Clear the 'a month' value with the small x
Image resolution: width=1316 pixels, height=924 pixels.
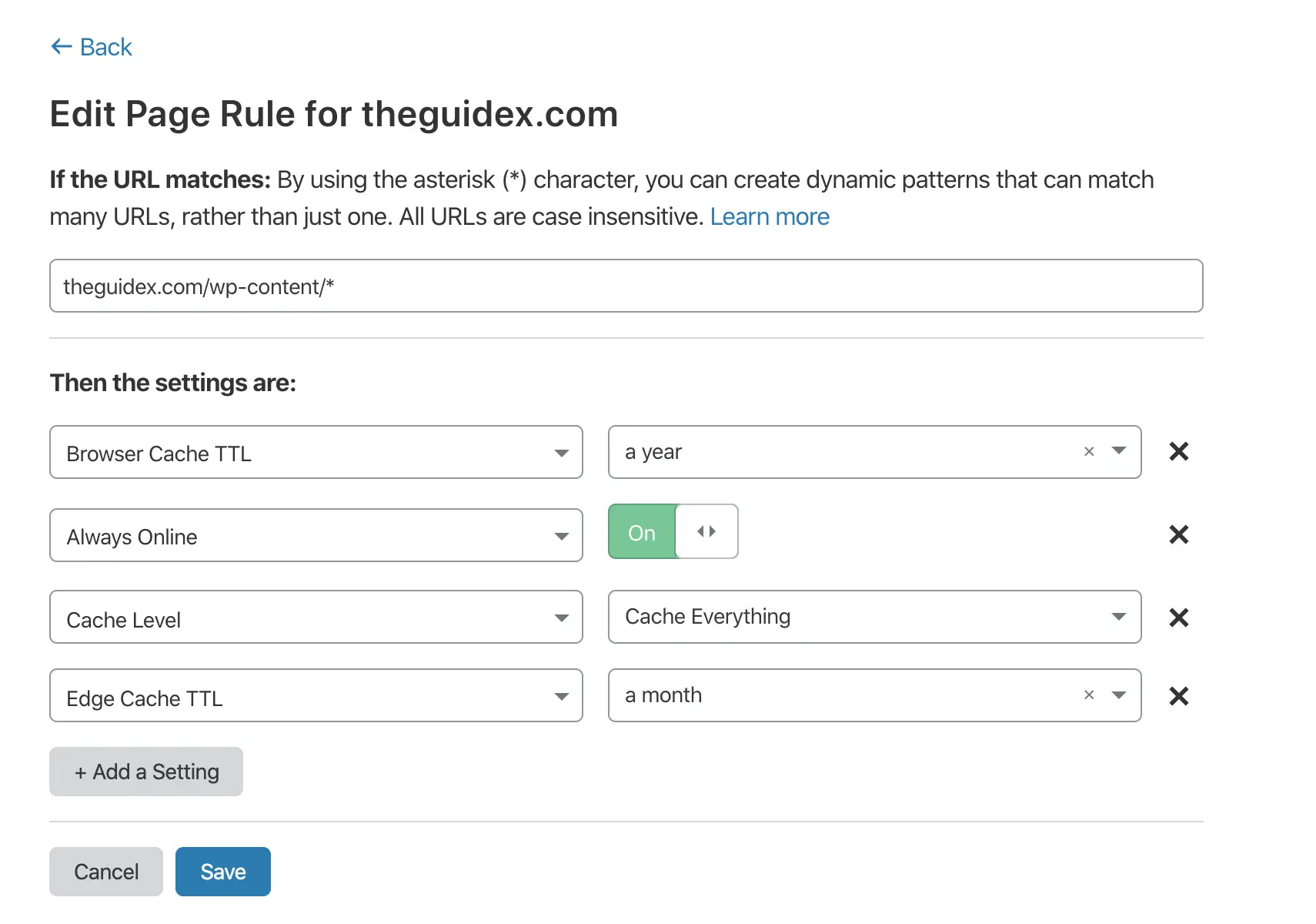pyautogui.click(x=1088, y=695)
